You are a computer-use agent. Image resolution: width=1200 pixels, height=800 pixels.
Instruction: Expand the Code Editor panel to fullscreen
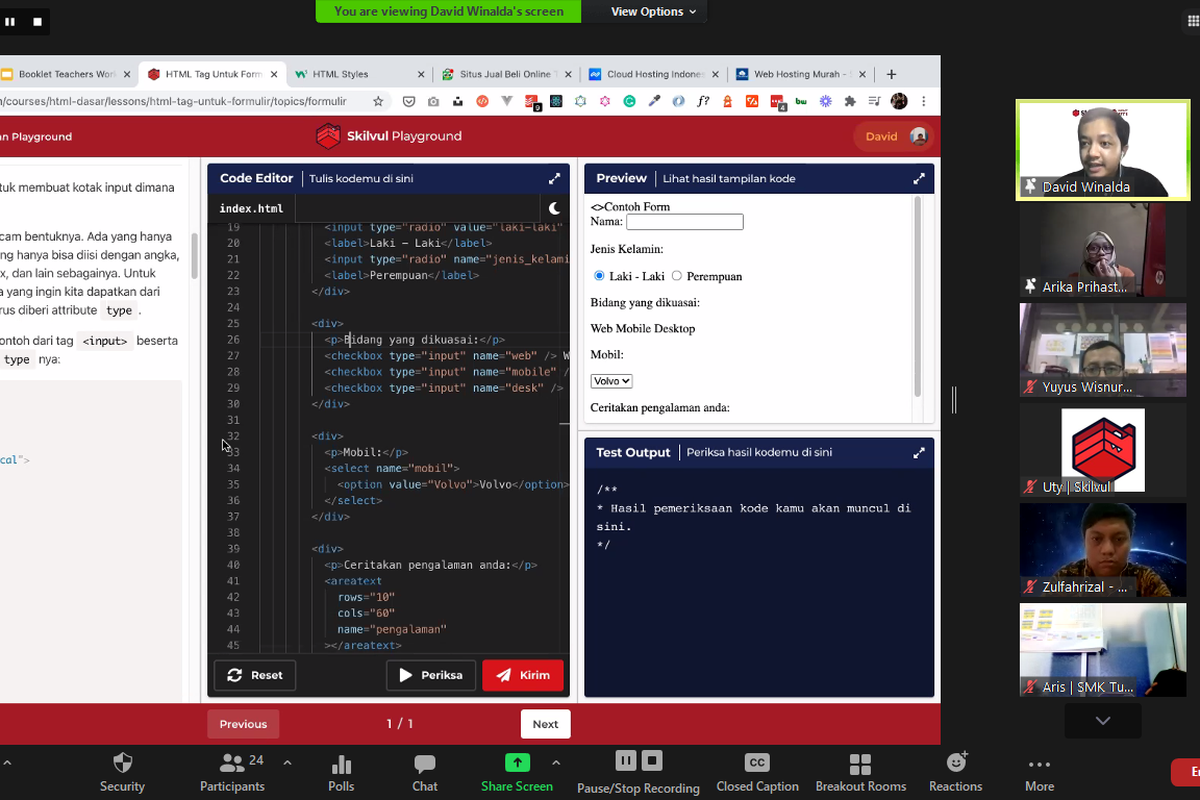[x=554, y=179]
